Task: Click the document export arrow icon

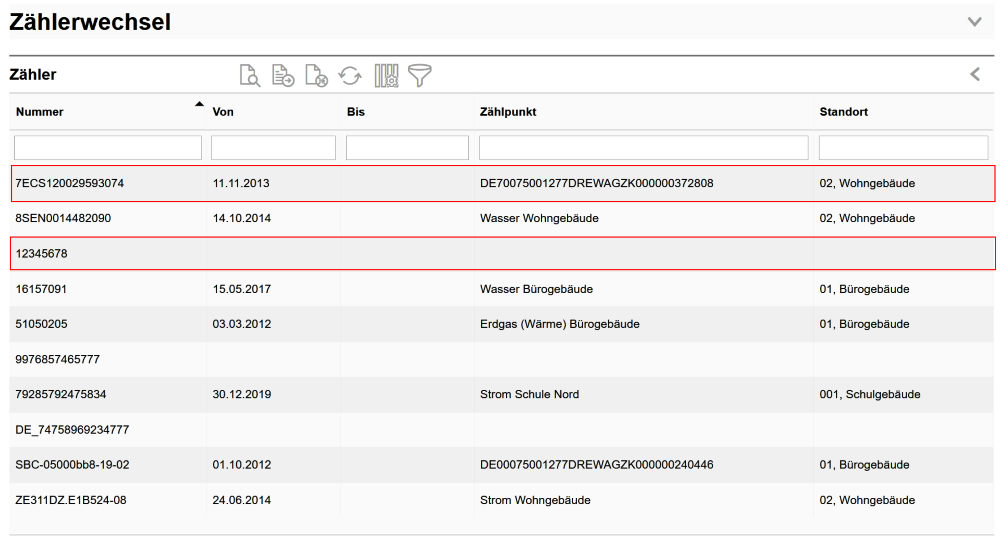Action: pyautogui.click(x=283, y=75)
